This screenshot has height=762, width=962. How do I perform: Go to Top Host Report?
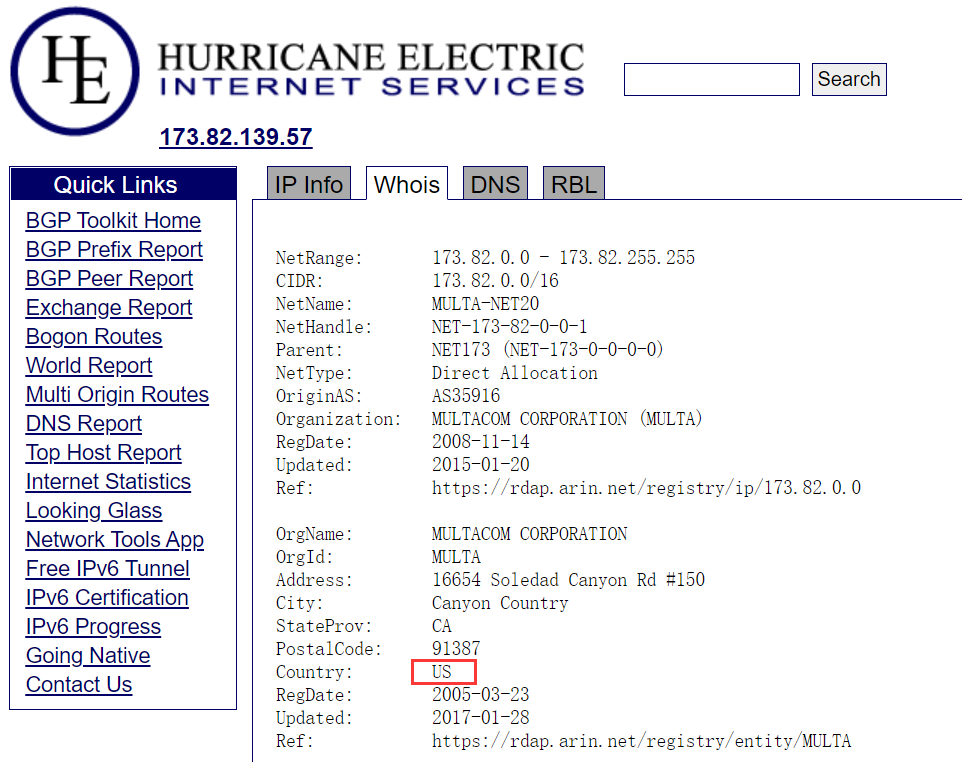104,453
